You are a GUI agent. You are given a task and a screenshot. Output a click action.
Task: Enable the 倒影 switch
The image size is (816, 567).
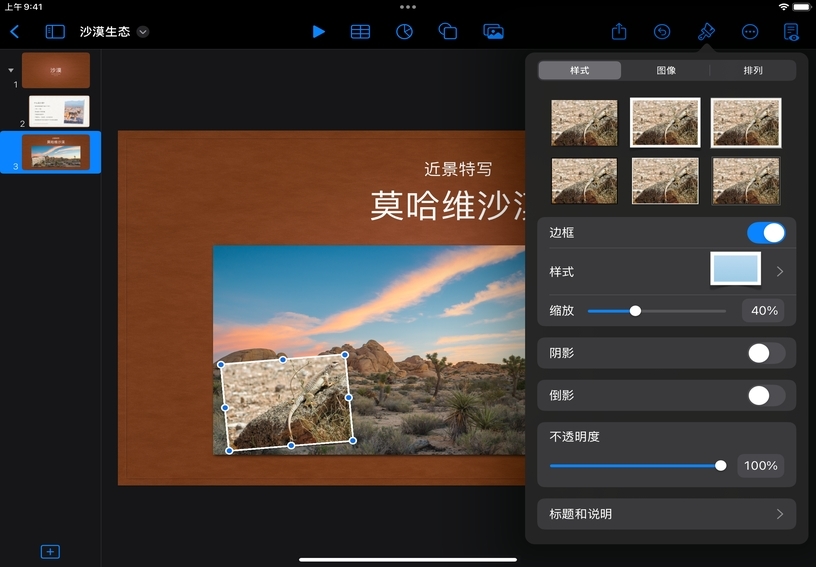tap(766, 395)
